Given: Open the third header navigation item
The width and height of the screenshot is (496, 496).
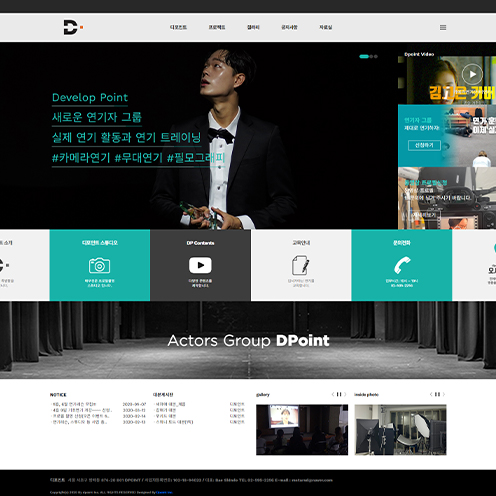Looking at the screenshot, I should (x=253, y=27).
